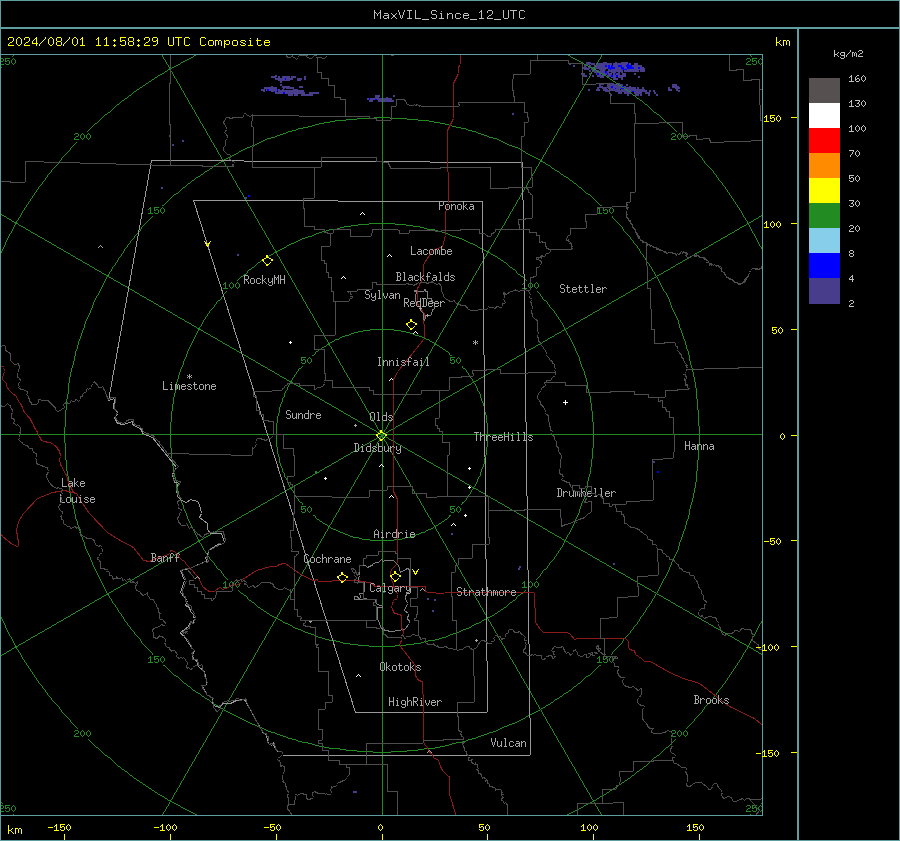
Task: Click the Lake Louise label
Action: [77, 491]
